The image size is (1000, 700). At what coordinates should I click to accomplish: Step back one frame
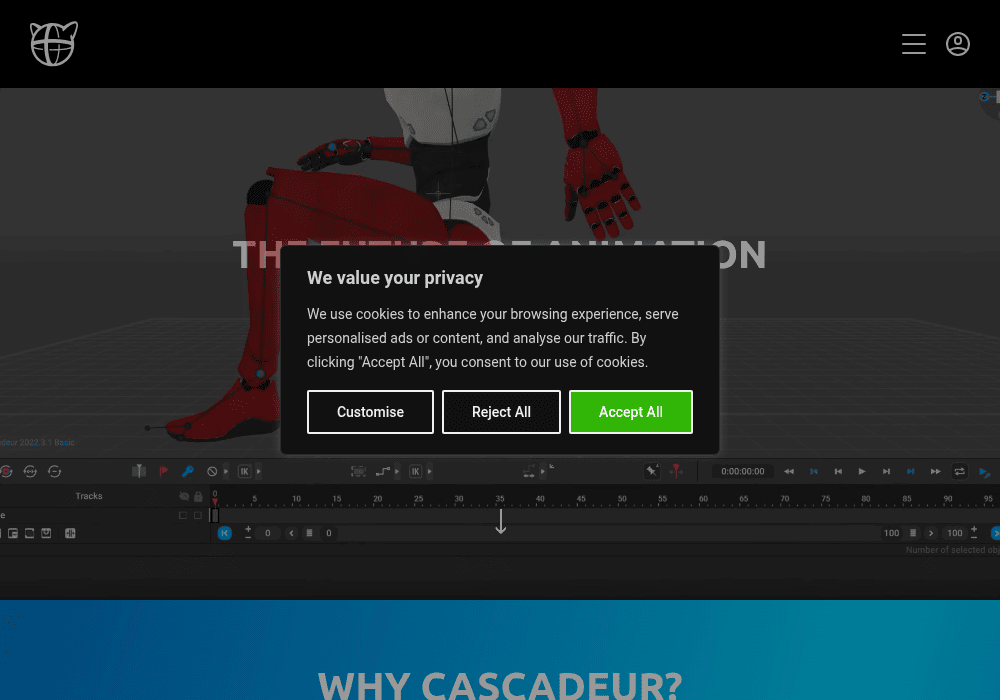[x=838, y=472]
